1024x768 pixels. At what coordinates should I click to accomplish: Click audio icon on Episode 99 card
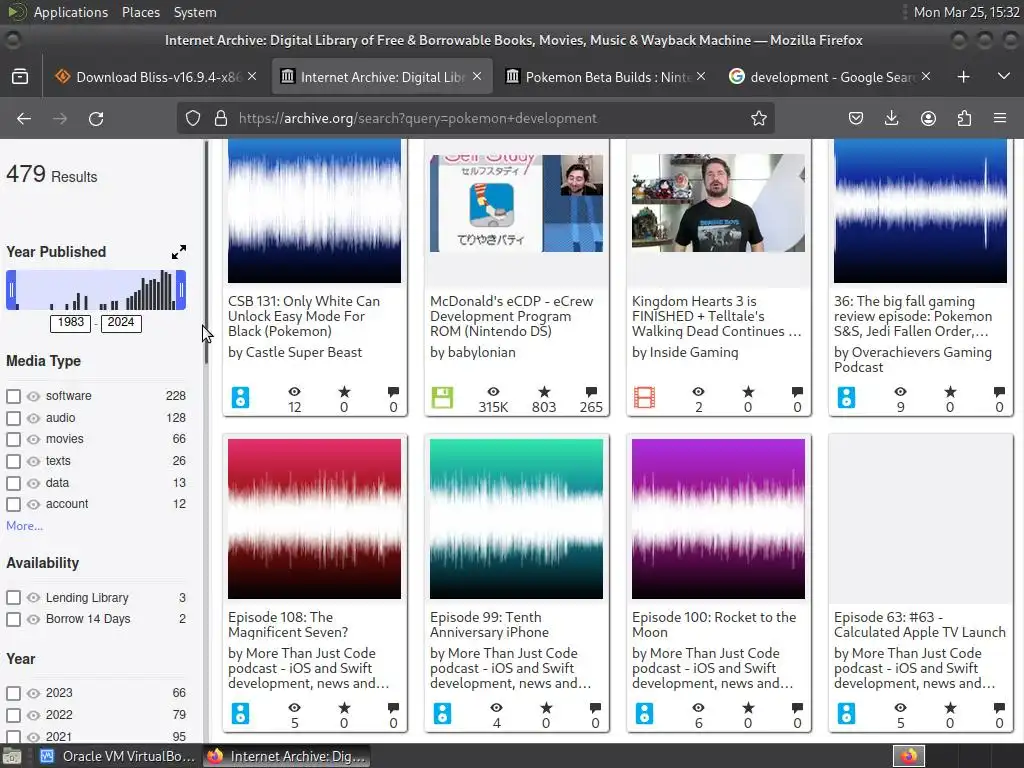[x=442, y=713]
